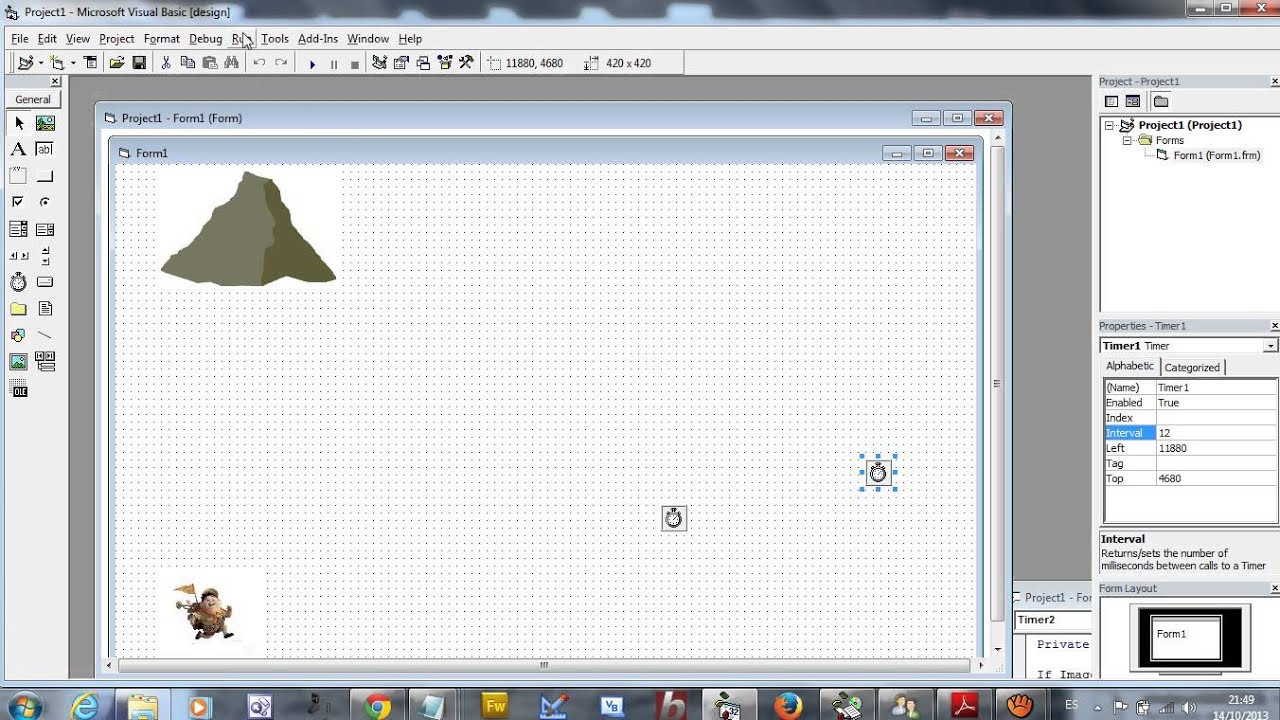Click the Interval value field showing 12
Screen dimensions: 1280x720
coord(1216,433)
